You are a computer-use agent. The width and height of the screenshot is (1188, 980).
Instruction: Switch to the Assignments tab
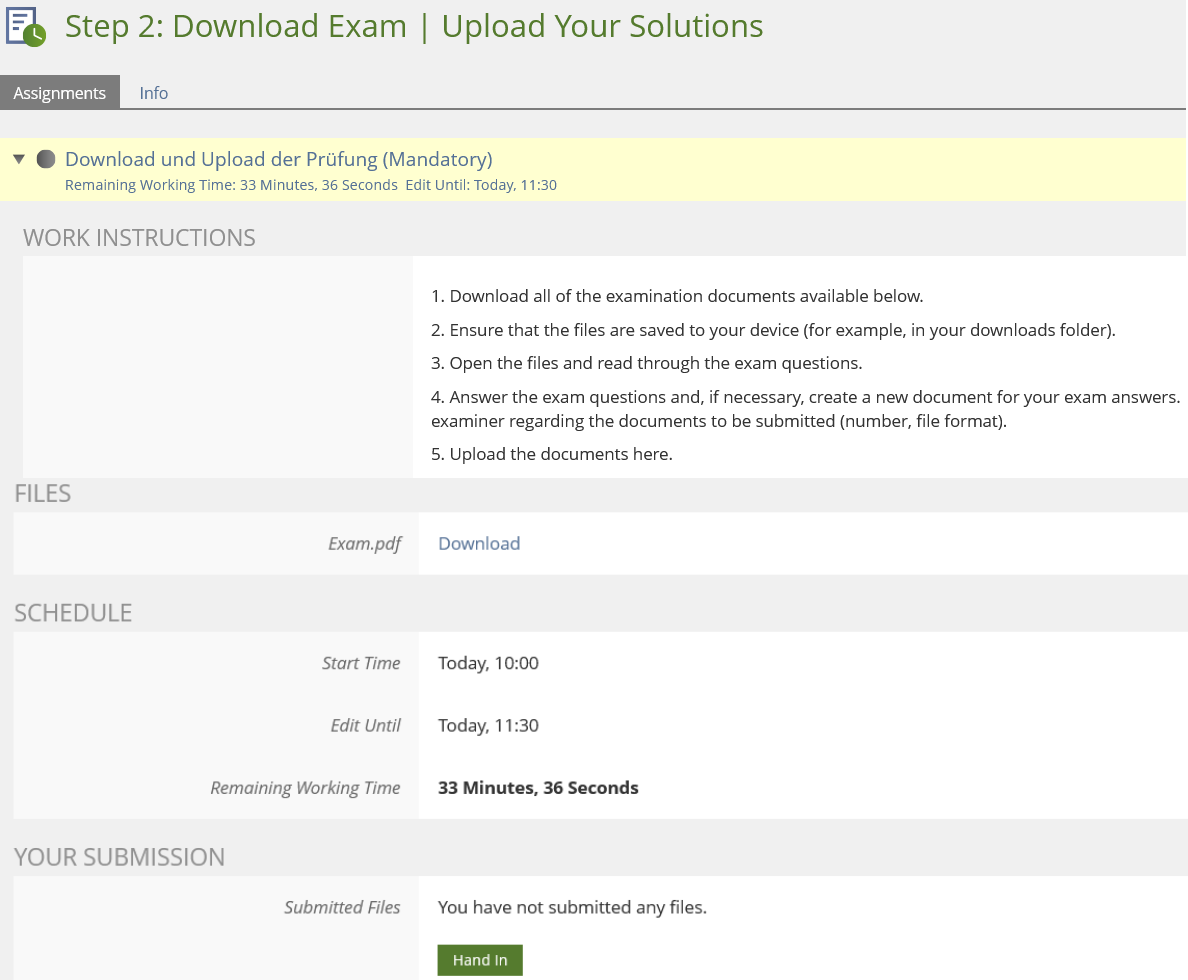(x=60, y=93)
